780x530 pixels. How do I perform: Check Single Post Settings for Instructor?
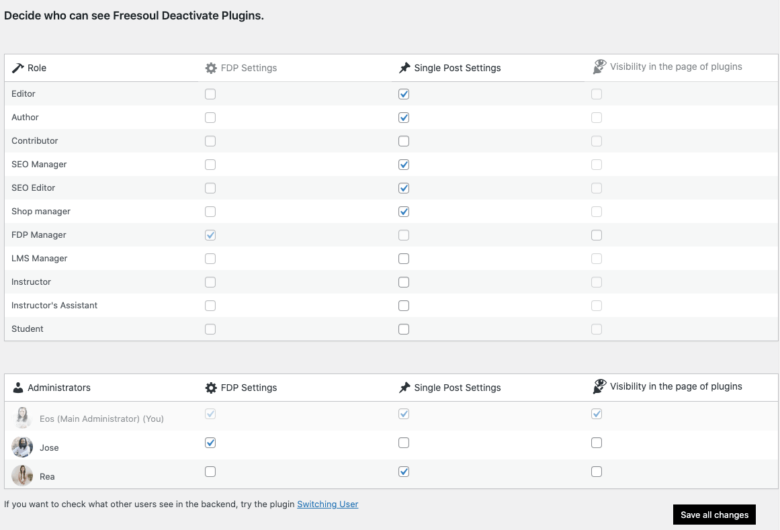click(404, 282)
